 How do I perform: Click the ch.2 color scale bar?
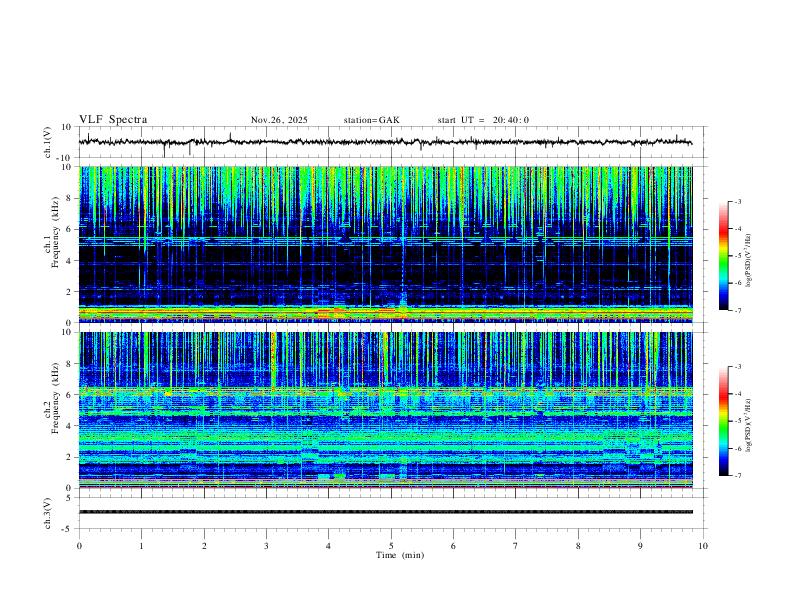pos(723,421)
